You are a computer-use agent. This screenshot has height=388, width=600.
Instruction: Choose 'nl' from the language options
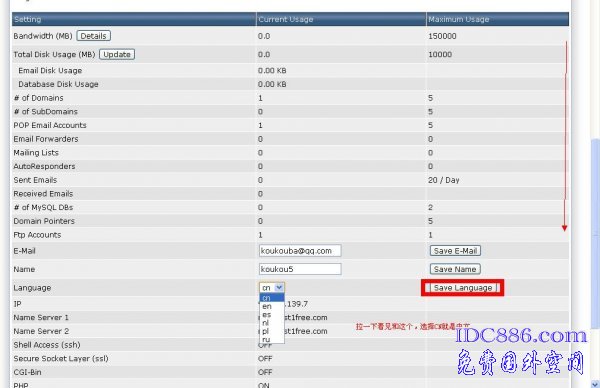[272, 323]
